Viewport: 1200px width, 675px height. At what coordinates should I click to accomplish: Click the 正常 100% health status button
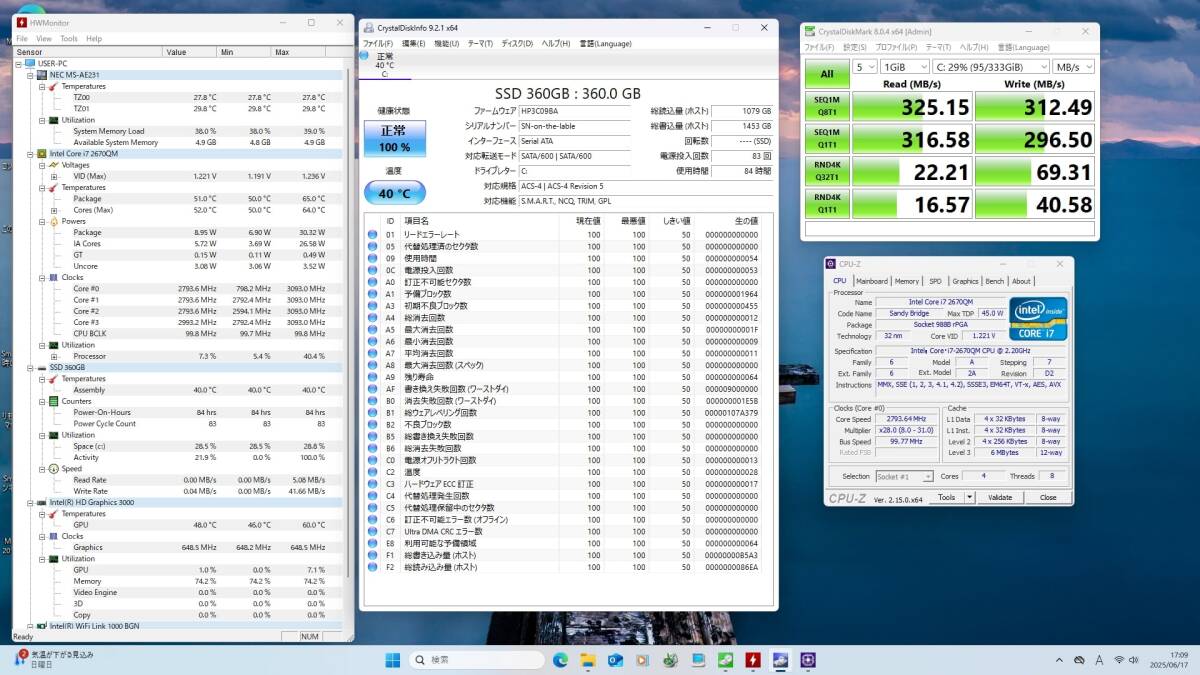click(x=395, y=138)
